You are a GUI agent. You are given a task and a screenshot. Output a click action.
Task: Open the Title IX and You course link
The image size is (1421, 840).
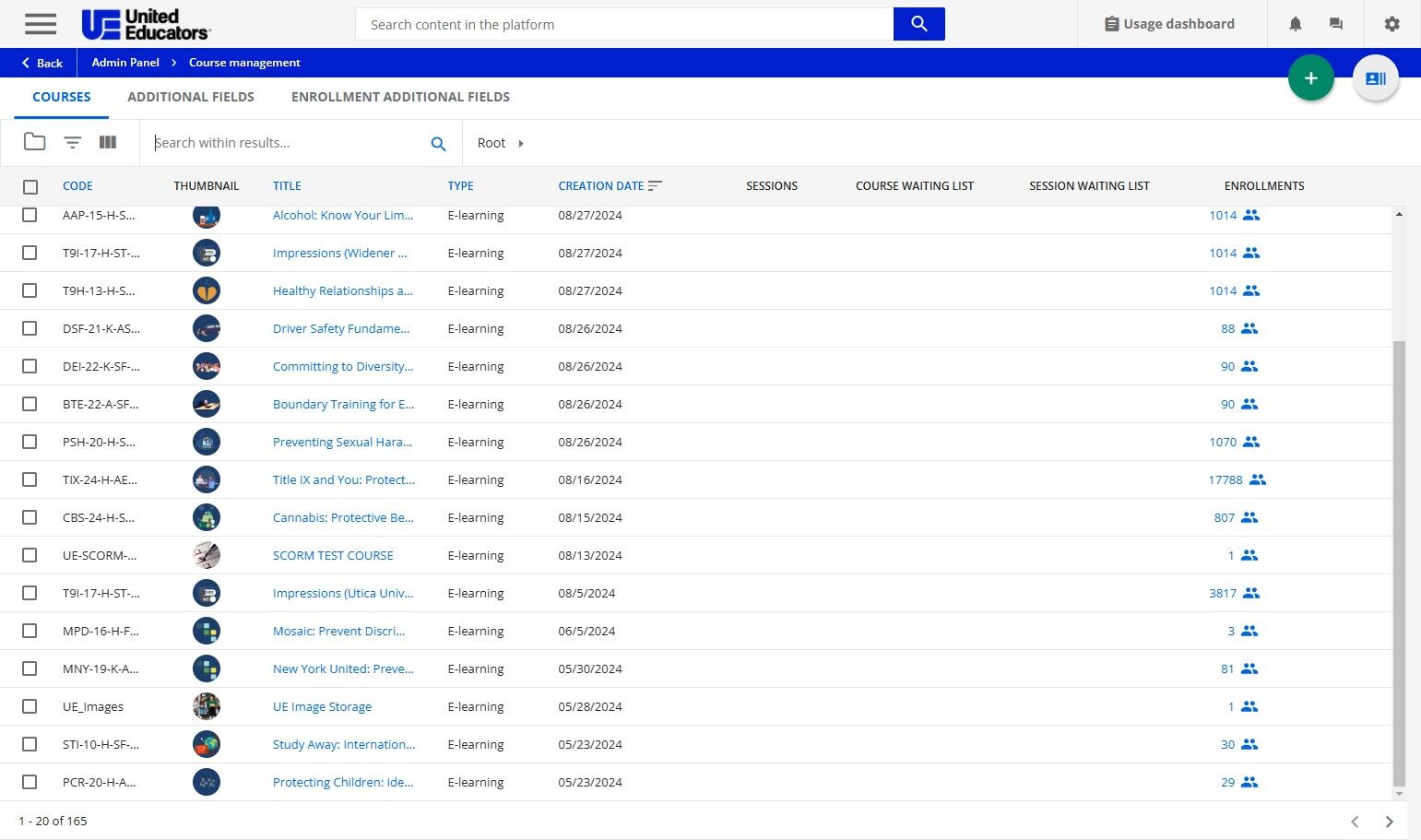[343, 479]
